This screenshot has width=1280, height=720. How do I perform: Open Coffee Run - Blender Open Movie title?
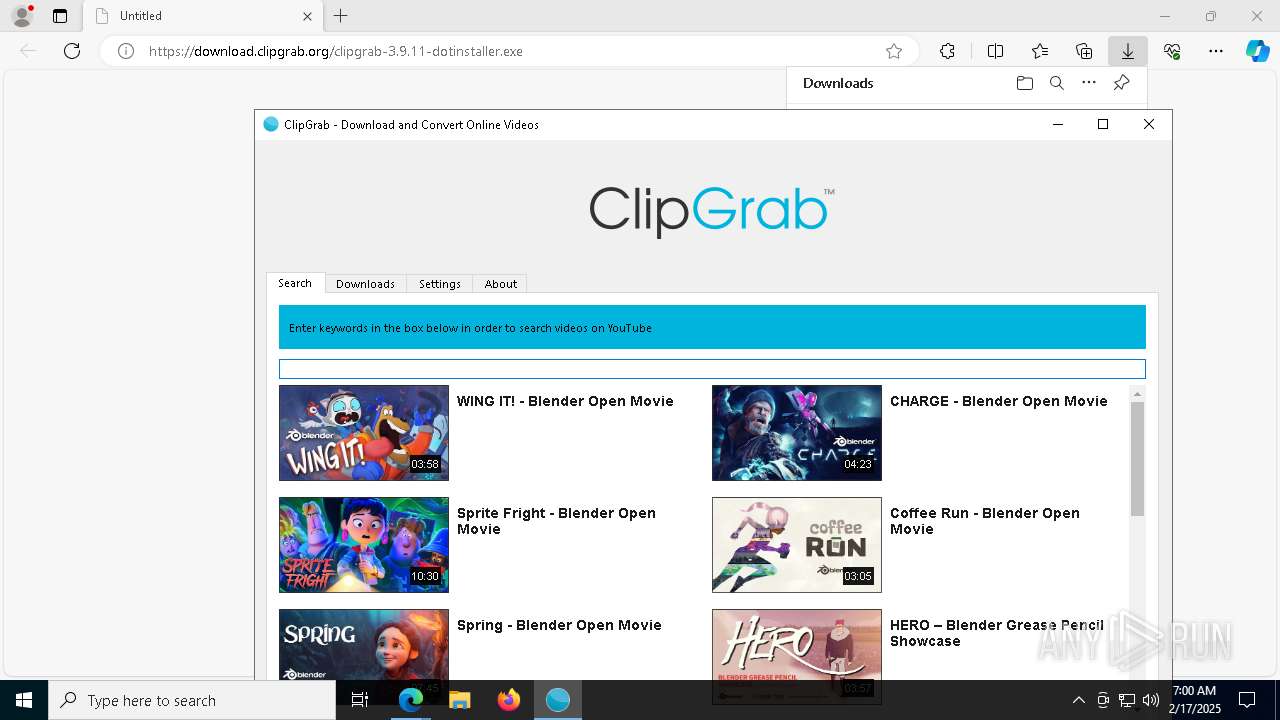coord(985,521)
